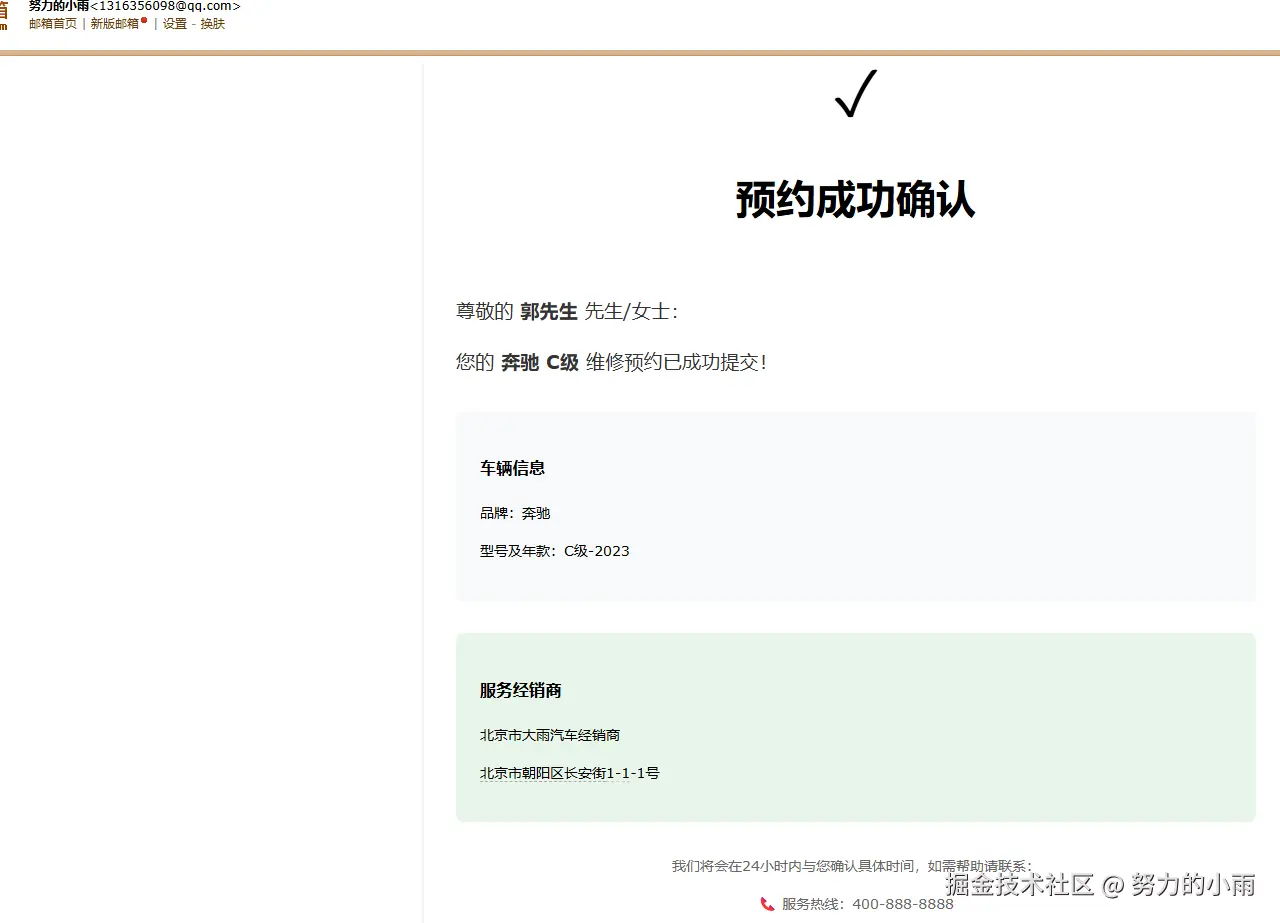The width and height of the screenshot is (1280, 923).
Task: Click the red phone icon
Action: 768,904
